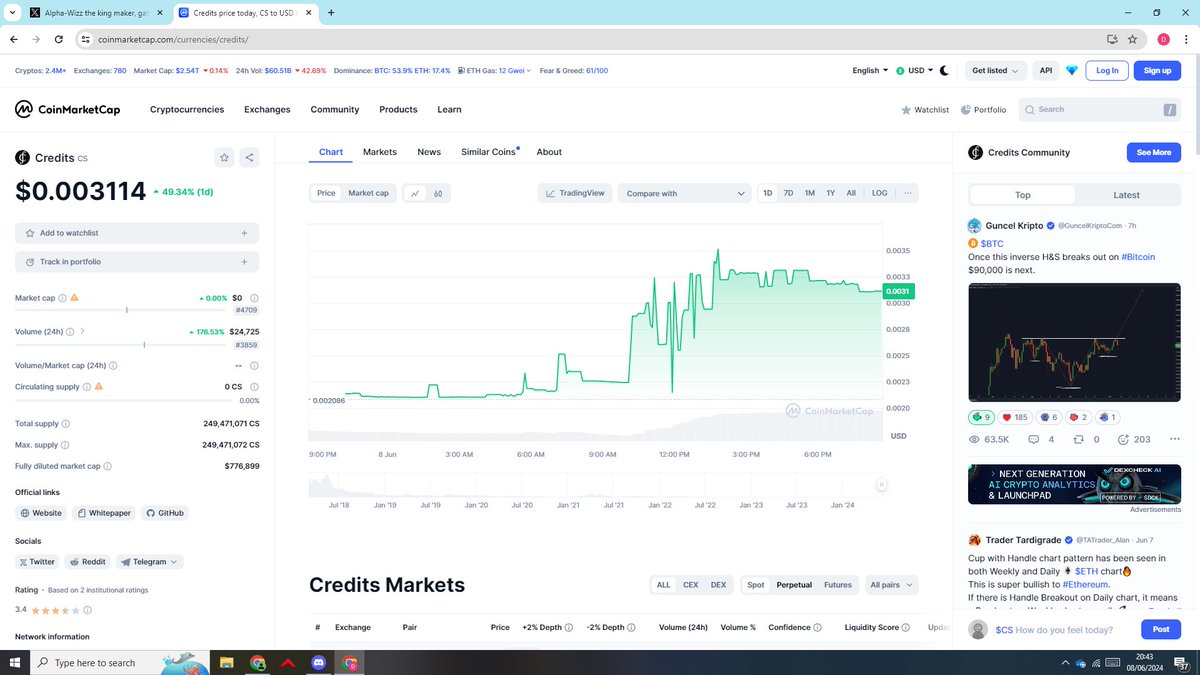
Task: Add Credits to favorites with star icon
Action: pos(224,157)
